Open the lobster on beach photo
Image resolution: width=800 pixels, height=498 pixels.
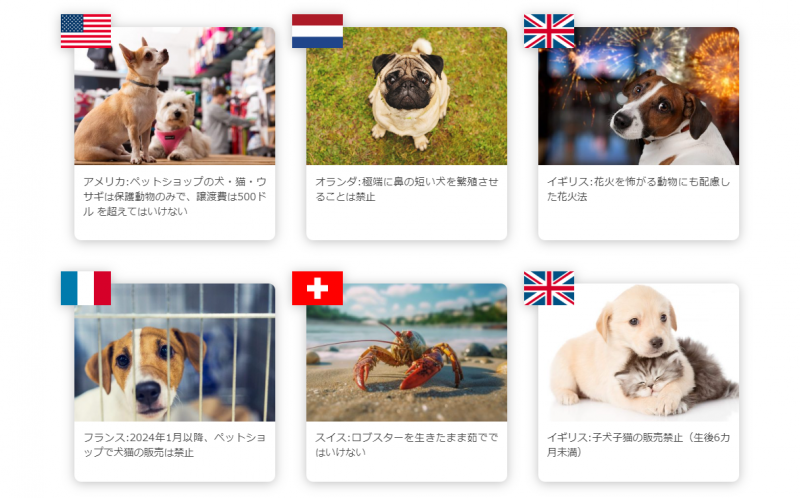coord(407,353)
